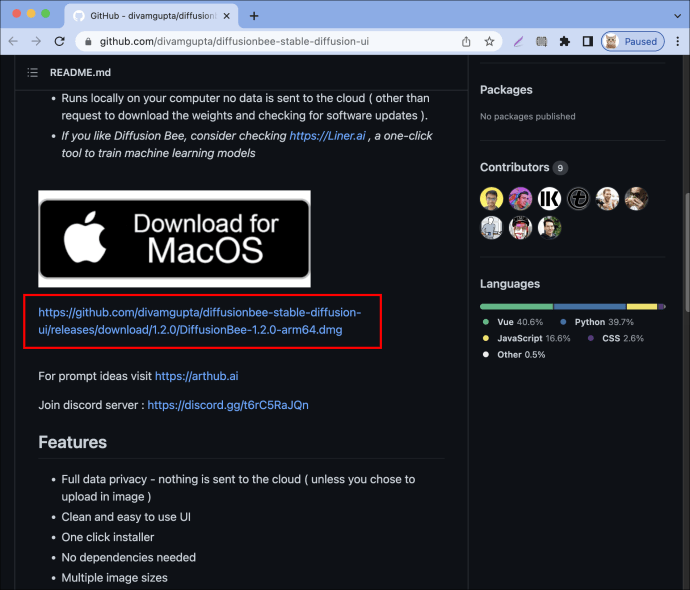Open the discord.gg/t6rC5RaJQn invite link
This screenshot has height=590, width=690.
tap(228, 405)
